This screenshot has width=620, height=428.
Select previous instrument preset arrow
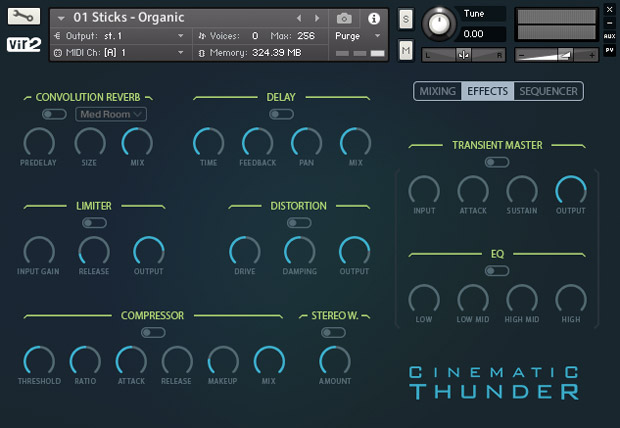tap(299, 18)
